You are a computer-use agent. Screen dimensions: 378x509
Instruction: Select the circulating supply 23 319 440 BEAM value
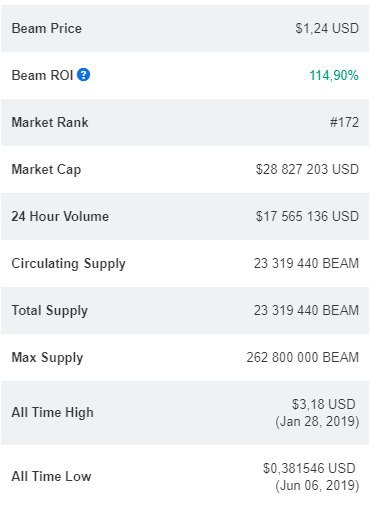(x=306, y=263)
